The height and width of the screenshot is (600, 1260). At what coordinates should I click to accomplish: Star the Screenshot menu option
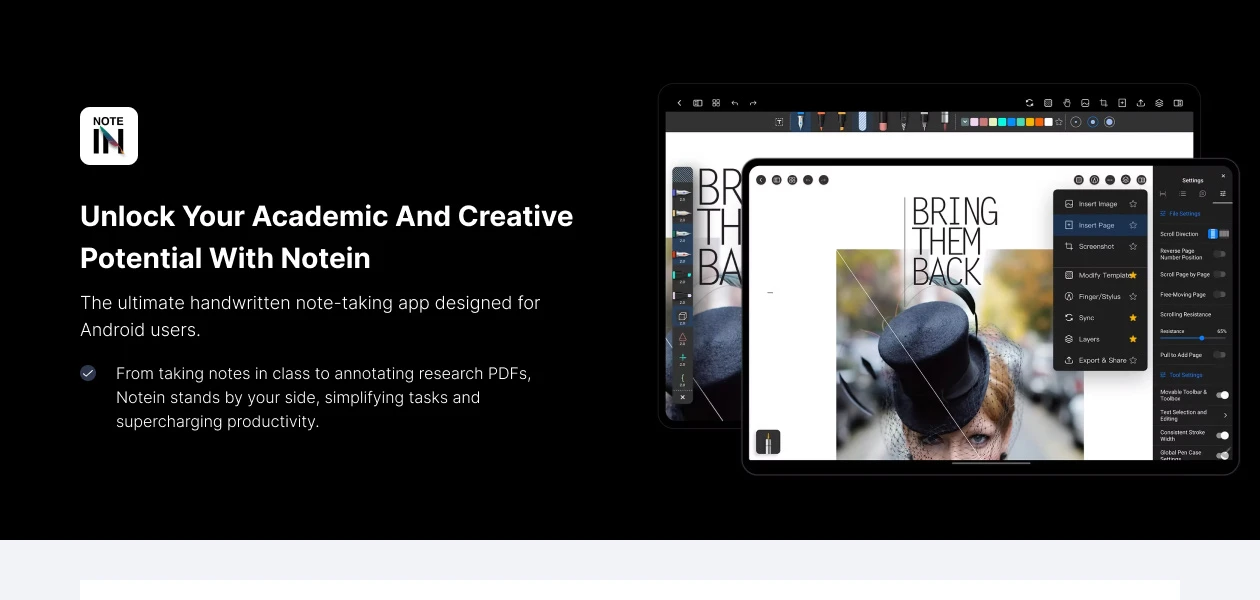point(1133,246)
